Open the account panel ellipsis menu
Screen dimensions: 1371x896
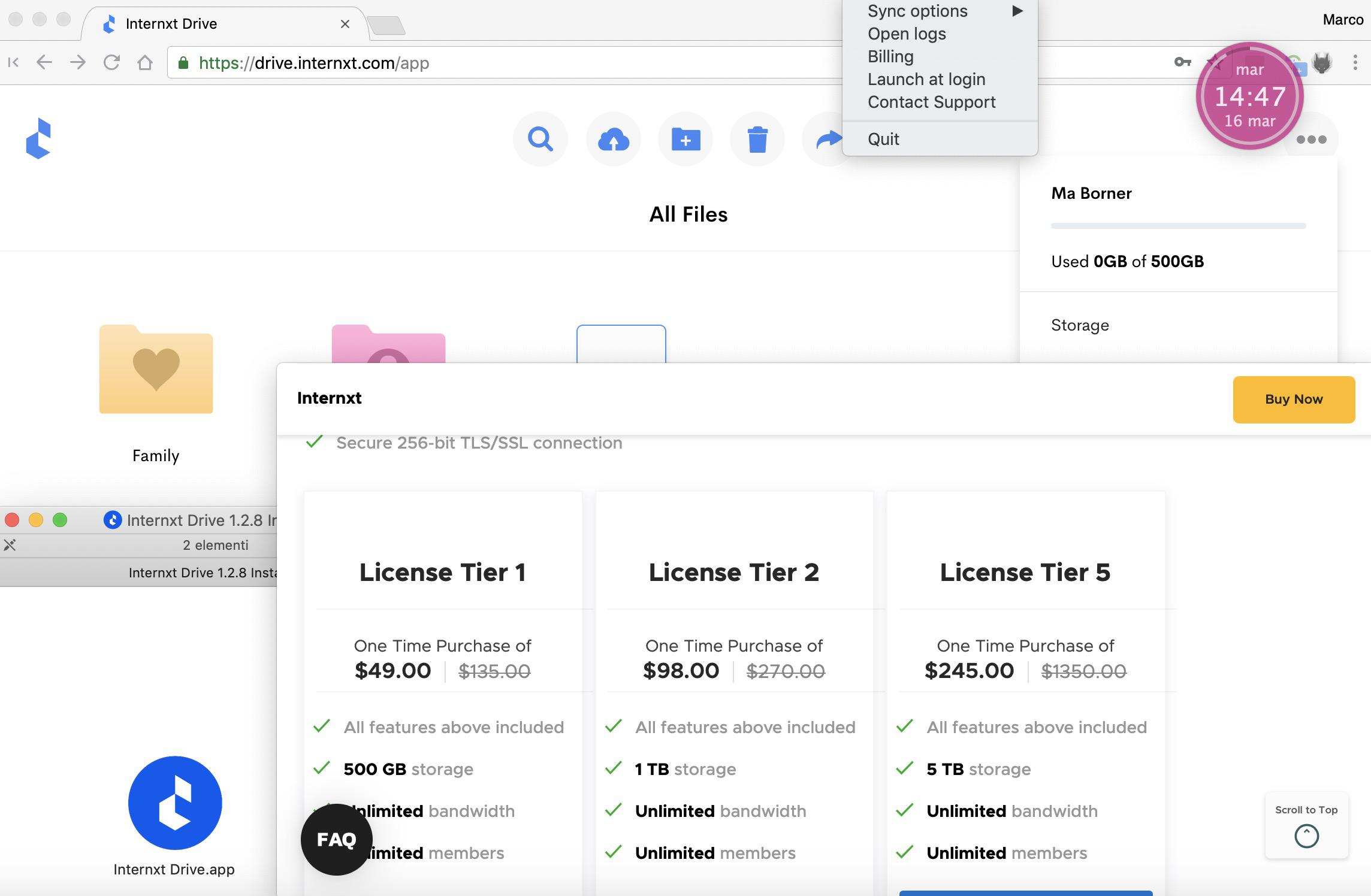click(x=1311, y=139)
